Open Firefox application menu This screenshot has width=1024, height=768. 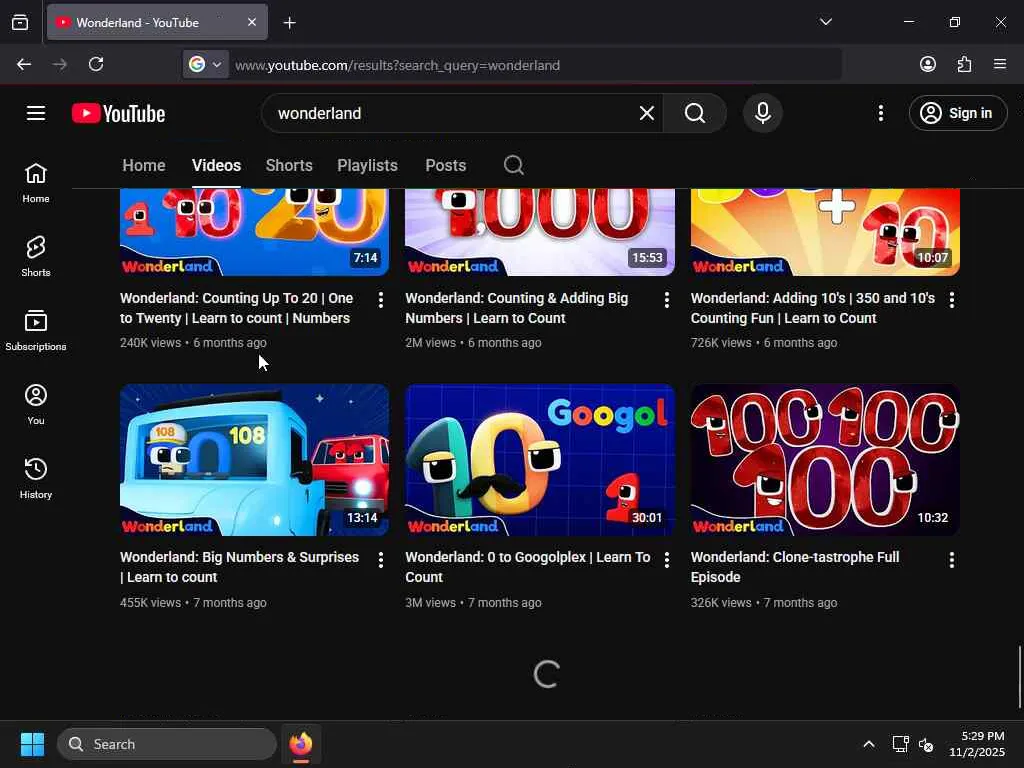pyautogui.click(x=1000, y=64)
